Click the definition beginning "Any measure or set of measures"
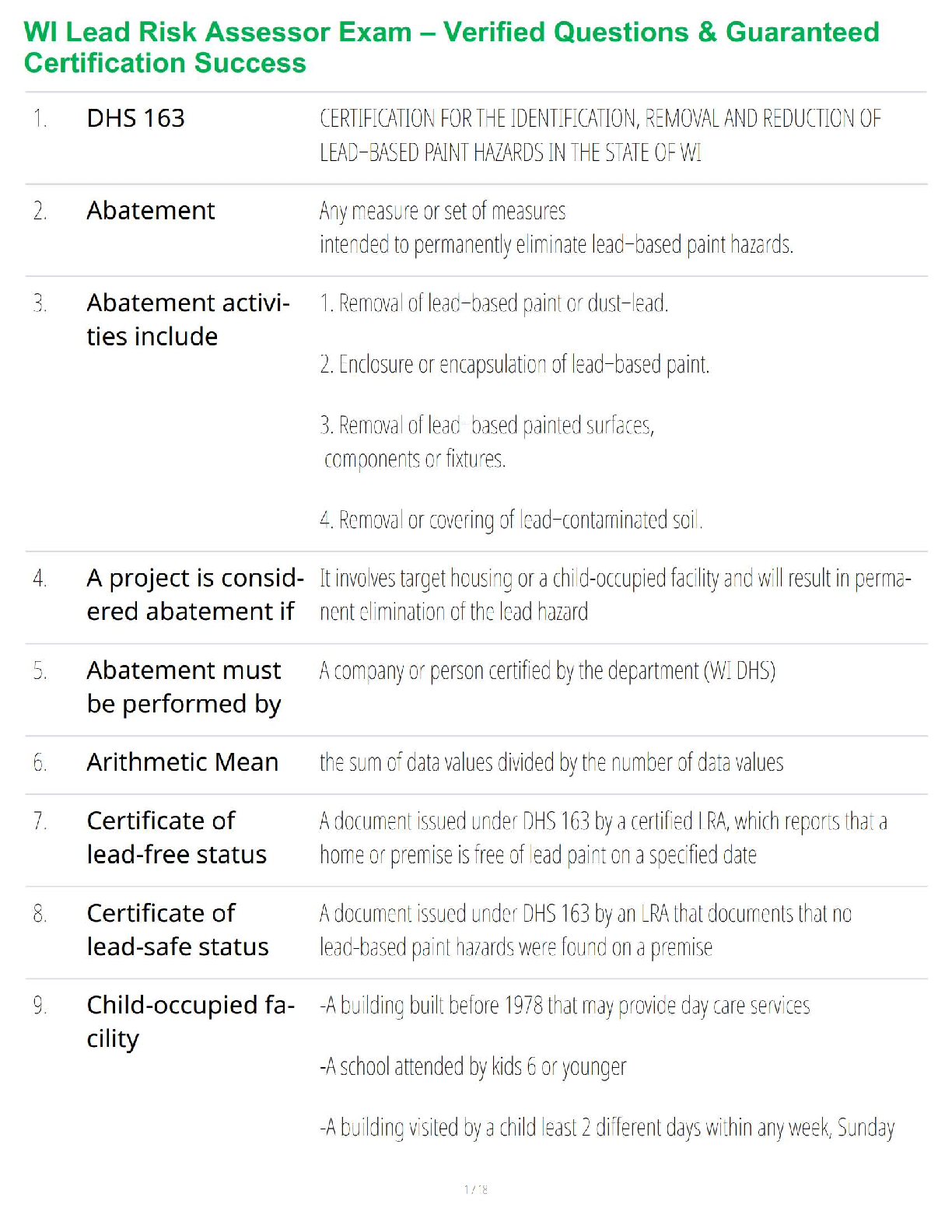 pos(556,228)
